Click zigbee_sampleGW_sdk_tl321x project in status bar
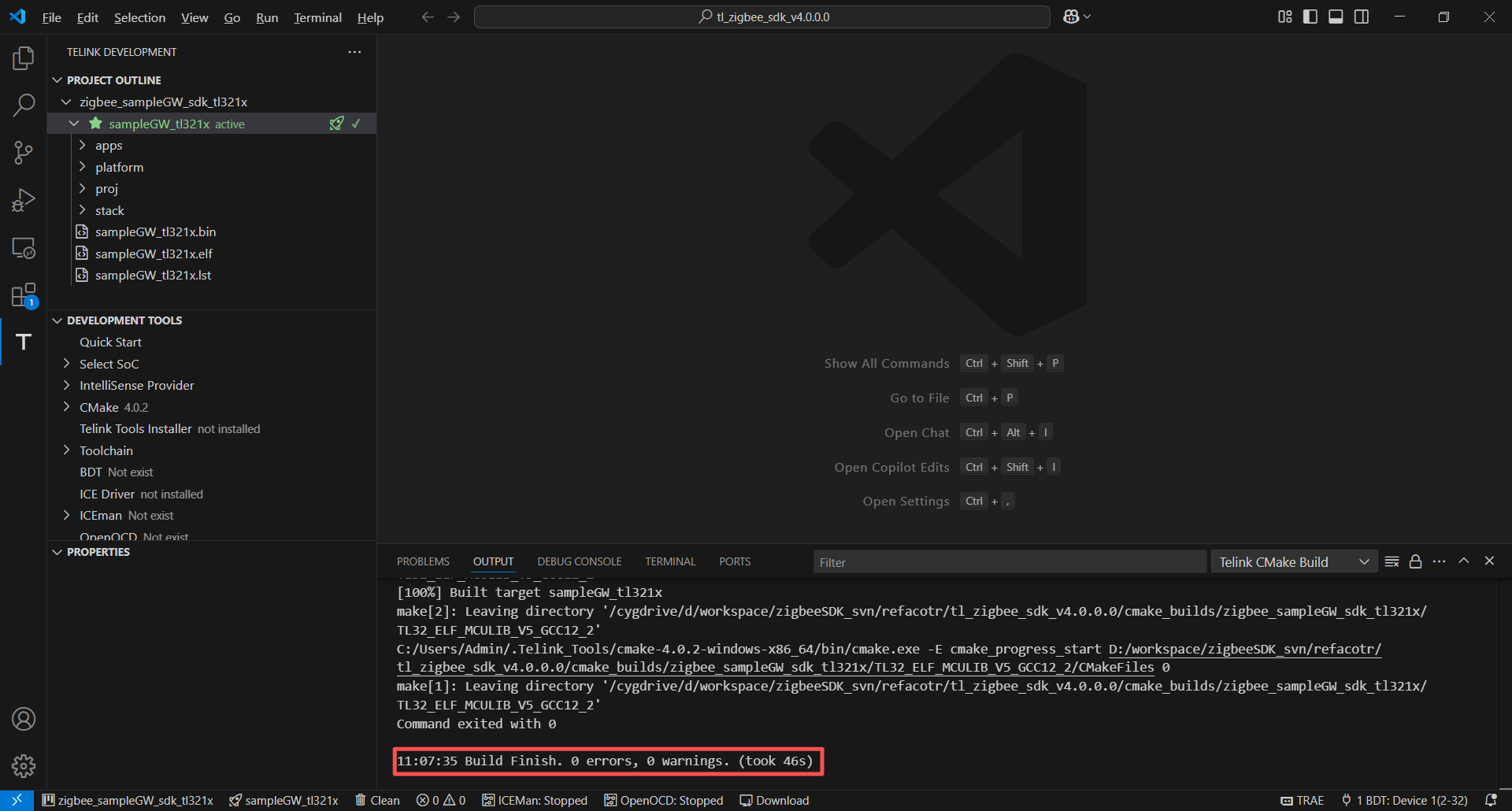The width and height of the screenshot is (1512, 811). pyautogui.click(x=128, y=801)
